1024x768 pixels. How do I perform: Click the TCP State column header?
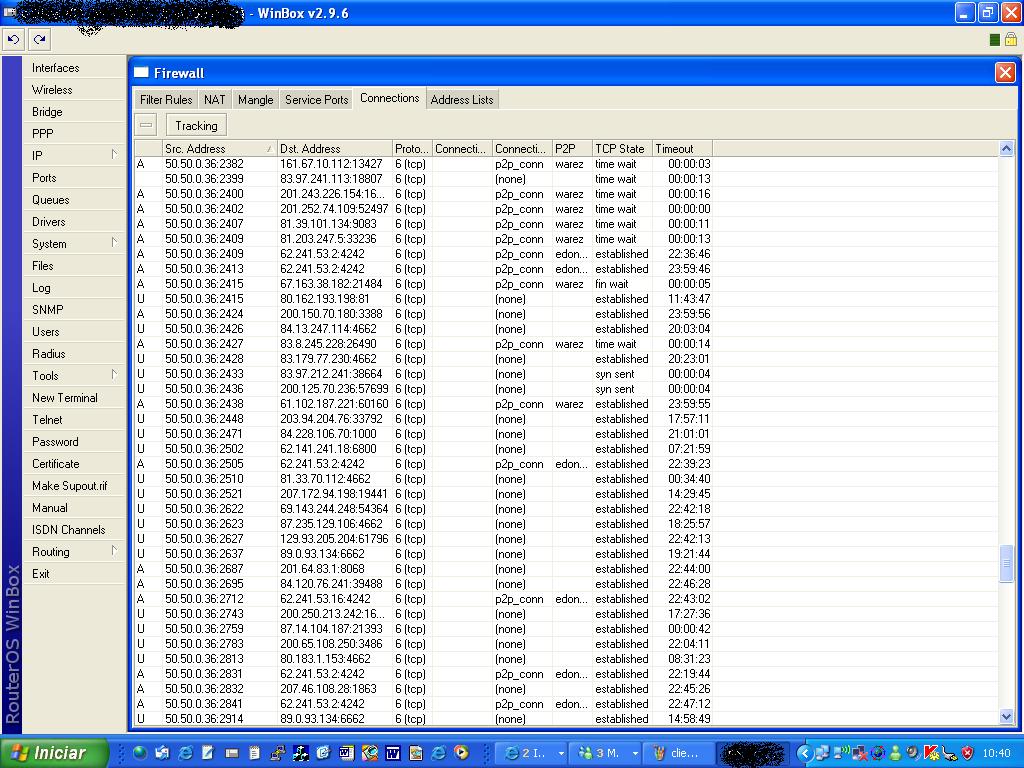click(x=622, y=148)
